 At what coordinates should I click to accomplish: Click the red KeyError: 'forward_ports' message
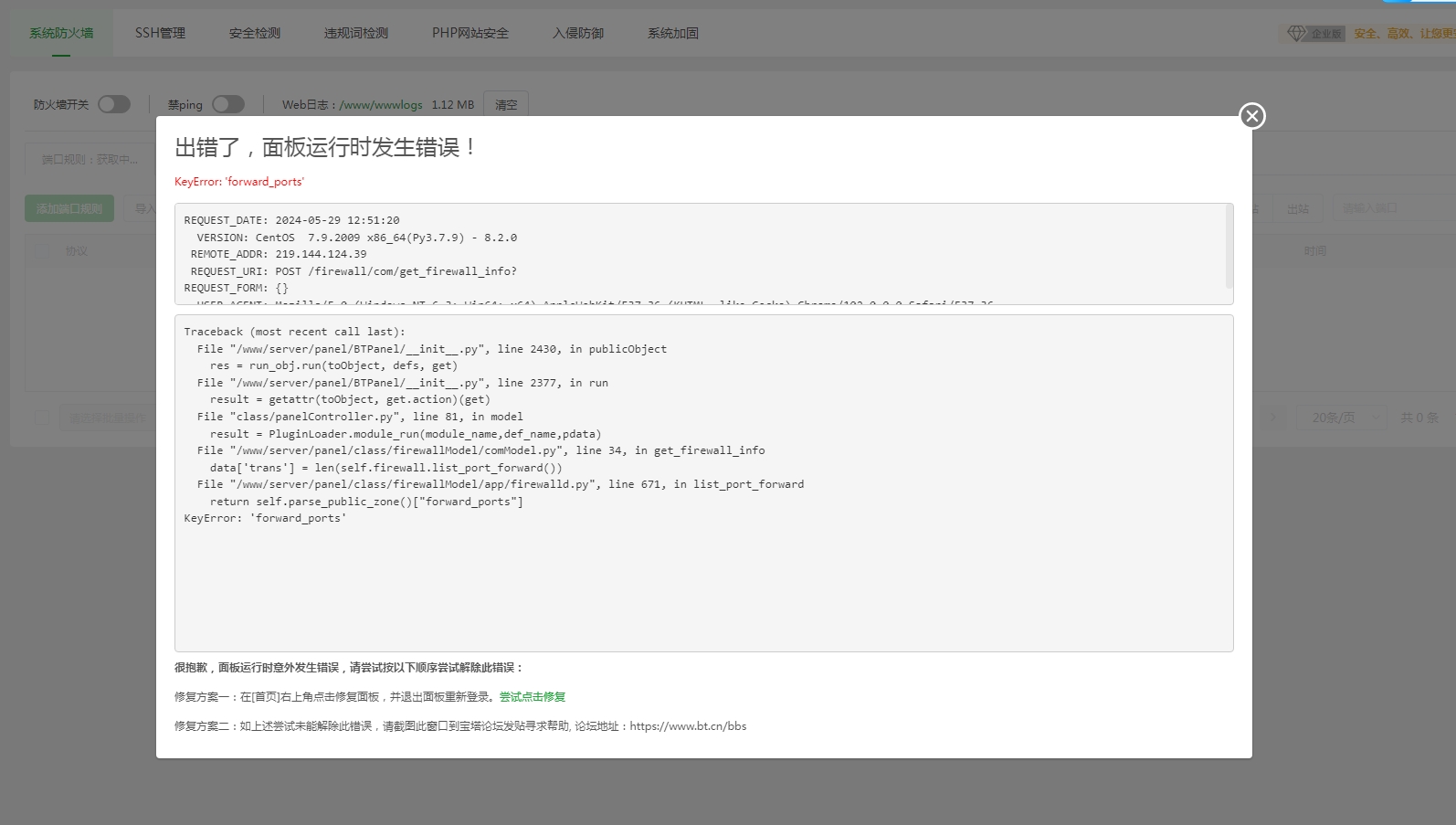coord(239,182)
